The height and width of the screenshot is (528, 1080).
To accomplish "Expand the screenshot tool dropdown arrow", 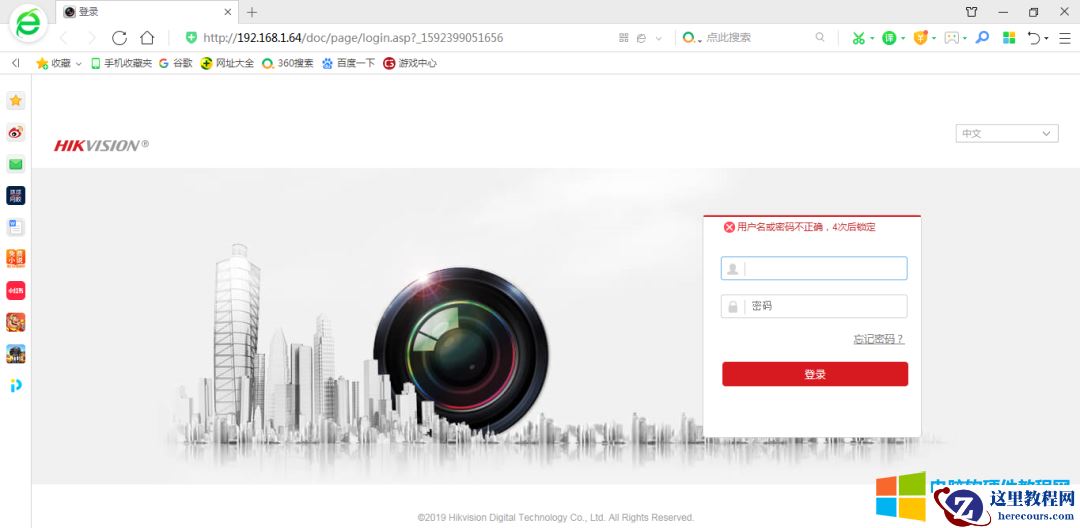I will click(872, 39).
